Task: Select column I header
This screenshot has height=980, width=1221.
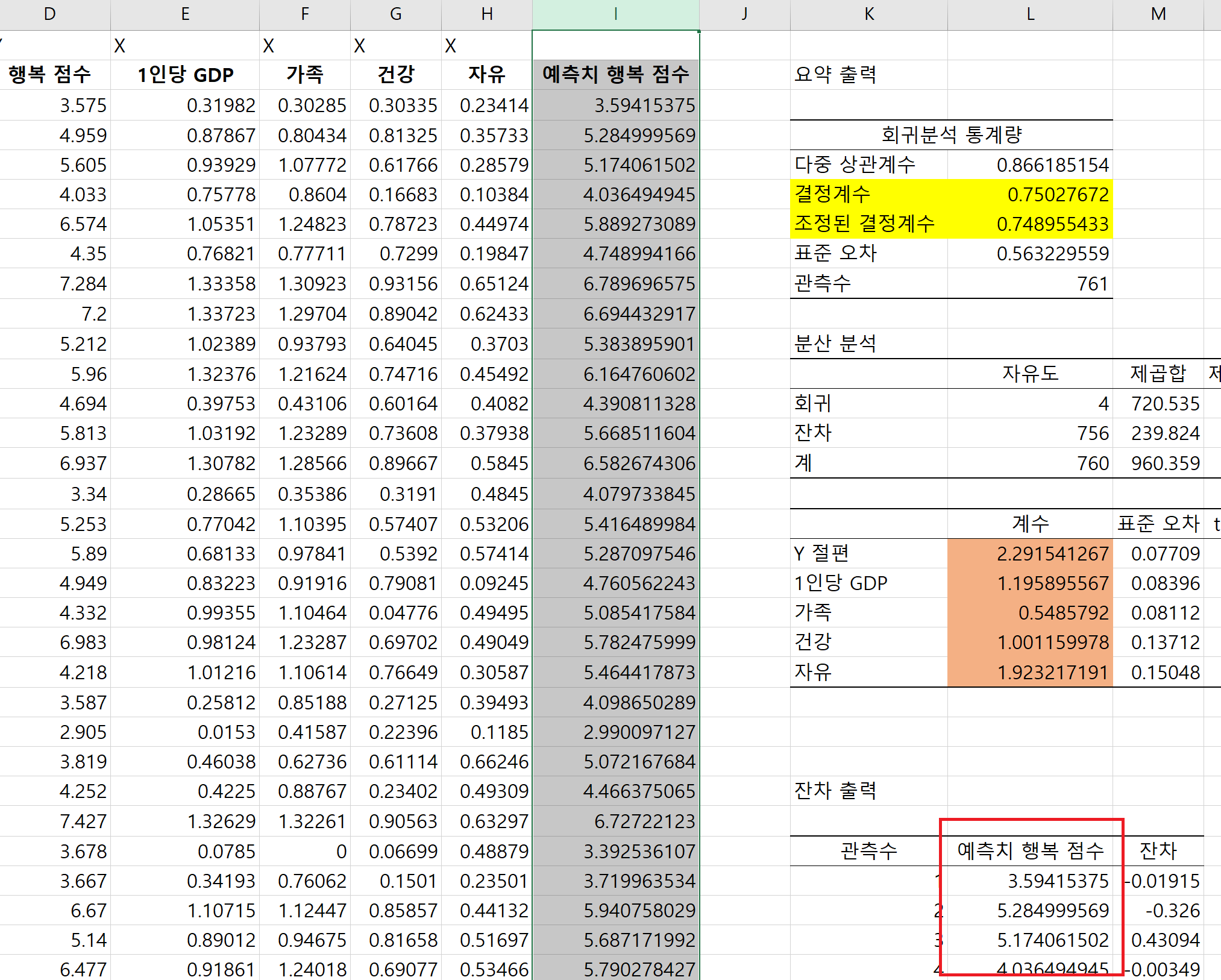Action: pos(615,14)
